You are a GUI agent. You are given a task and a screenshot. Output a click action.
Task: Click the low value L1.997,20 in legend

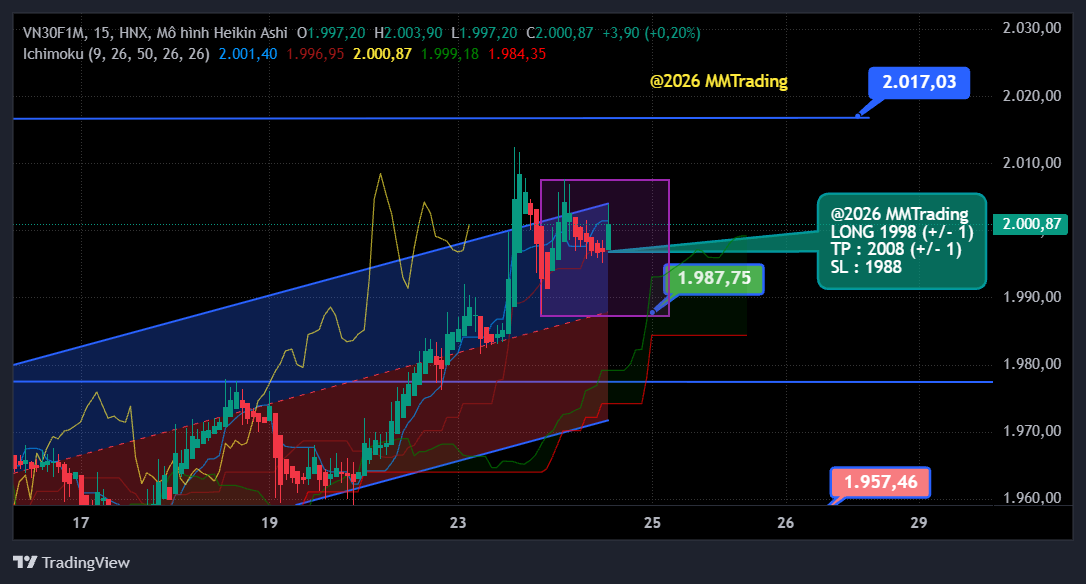coord(483,33)
